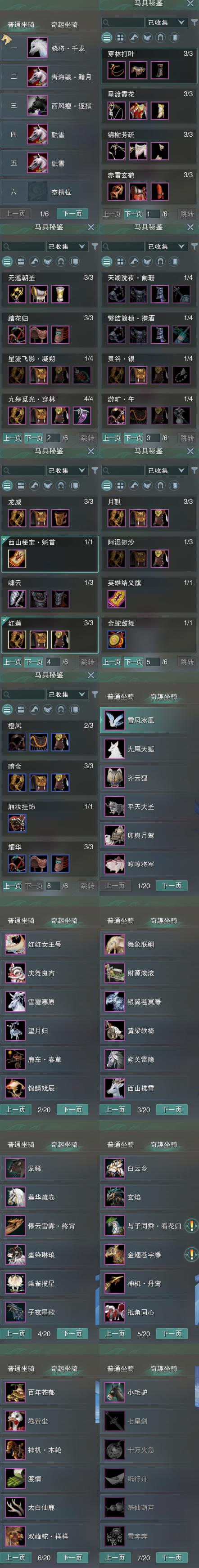This screenshot has height=1568, width=199.
Task: Expand 已收集 dropdown above 天湖洗夜·阑珊 set
Action: 166,246
